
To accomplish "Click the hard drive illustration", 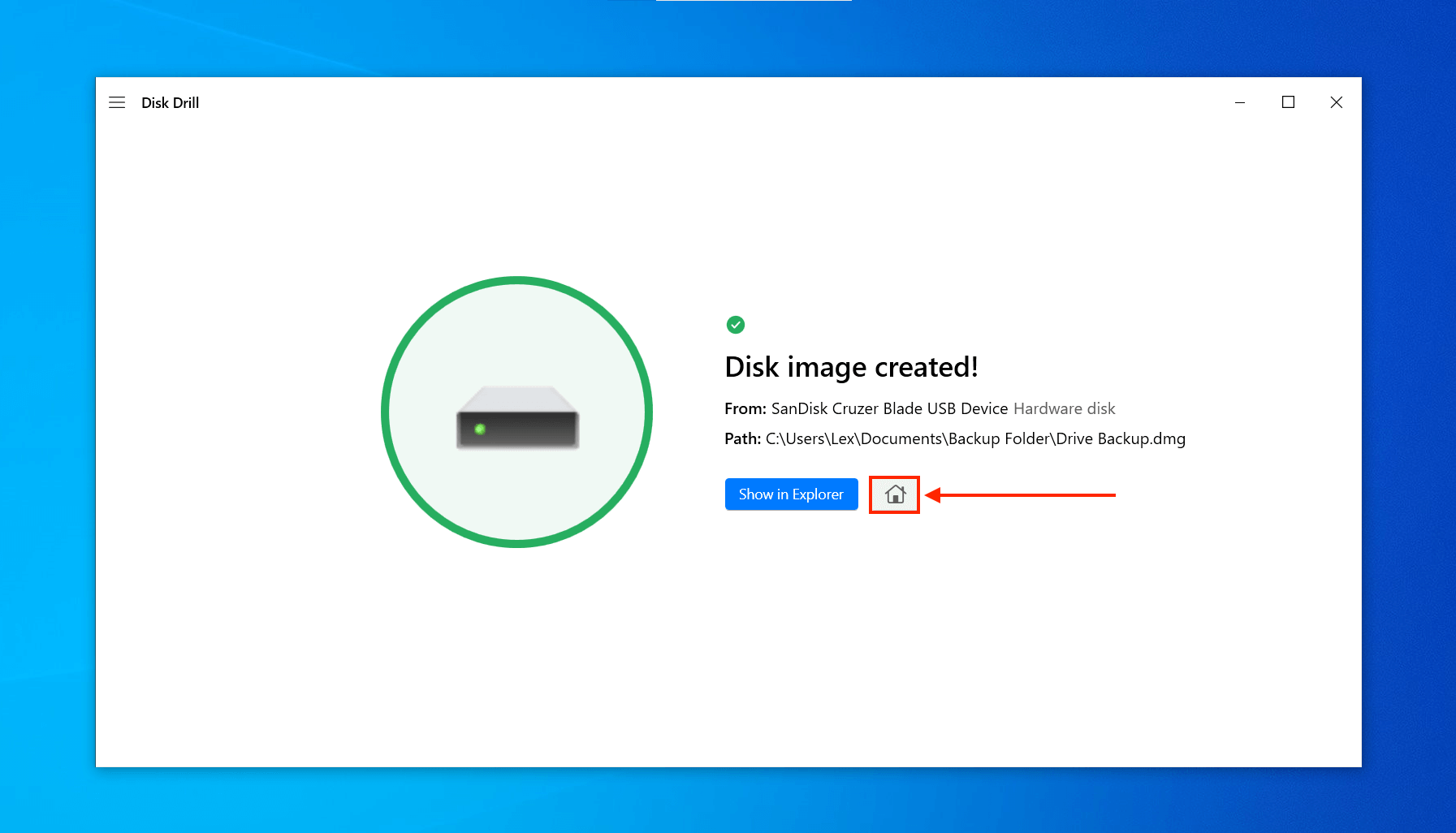I will click(x=517, y=417).
